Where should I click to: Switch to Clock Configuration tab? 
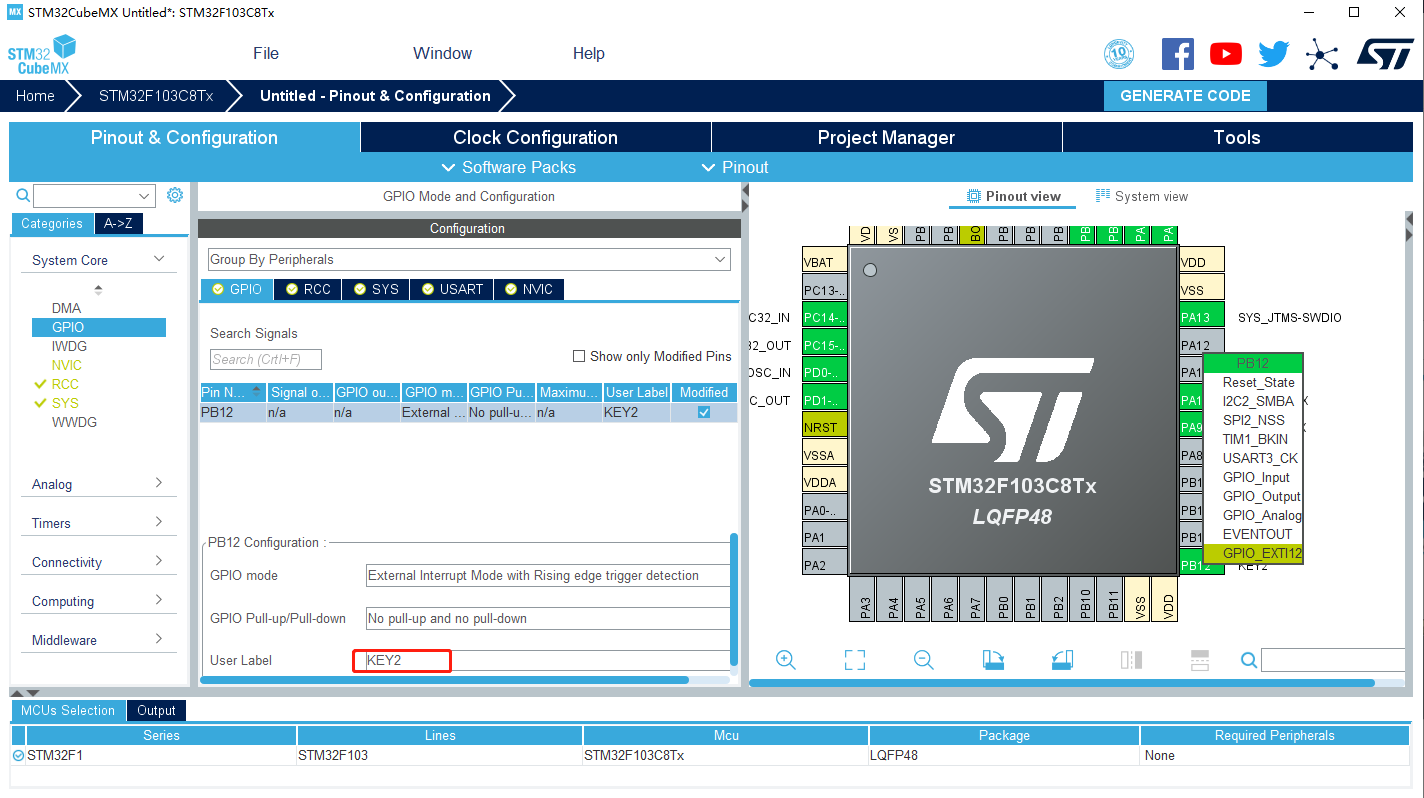[x=536, y=138]
